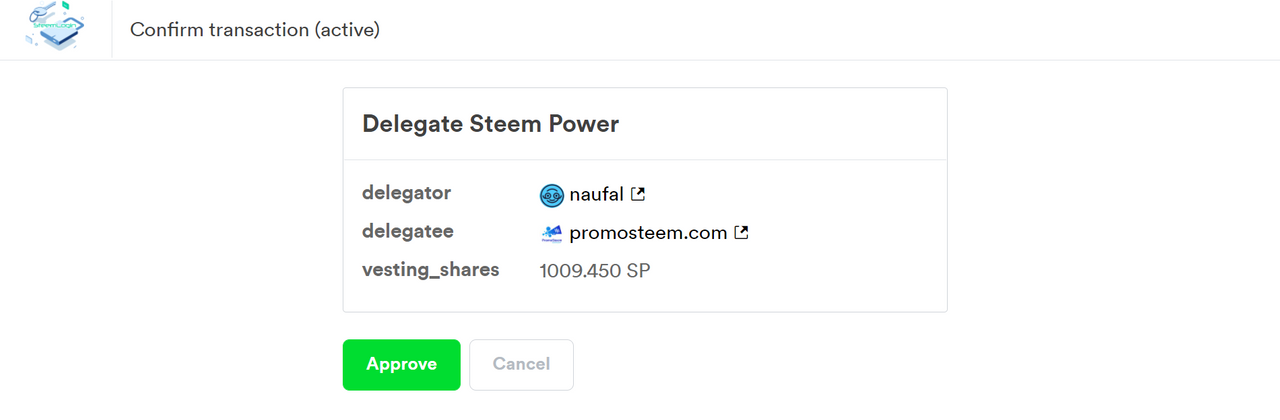This screenshot has width=1280, height=420.
Task: Click the delegatee field label
Action: pos(407,231)
